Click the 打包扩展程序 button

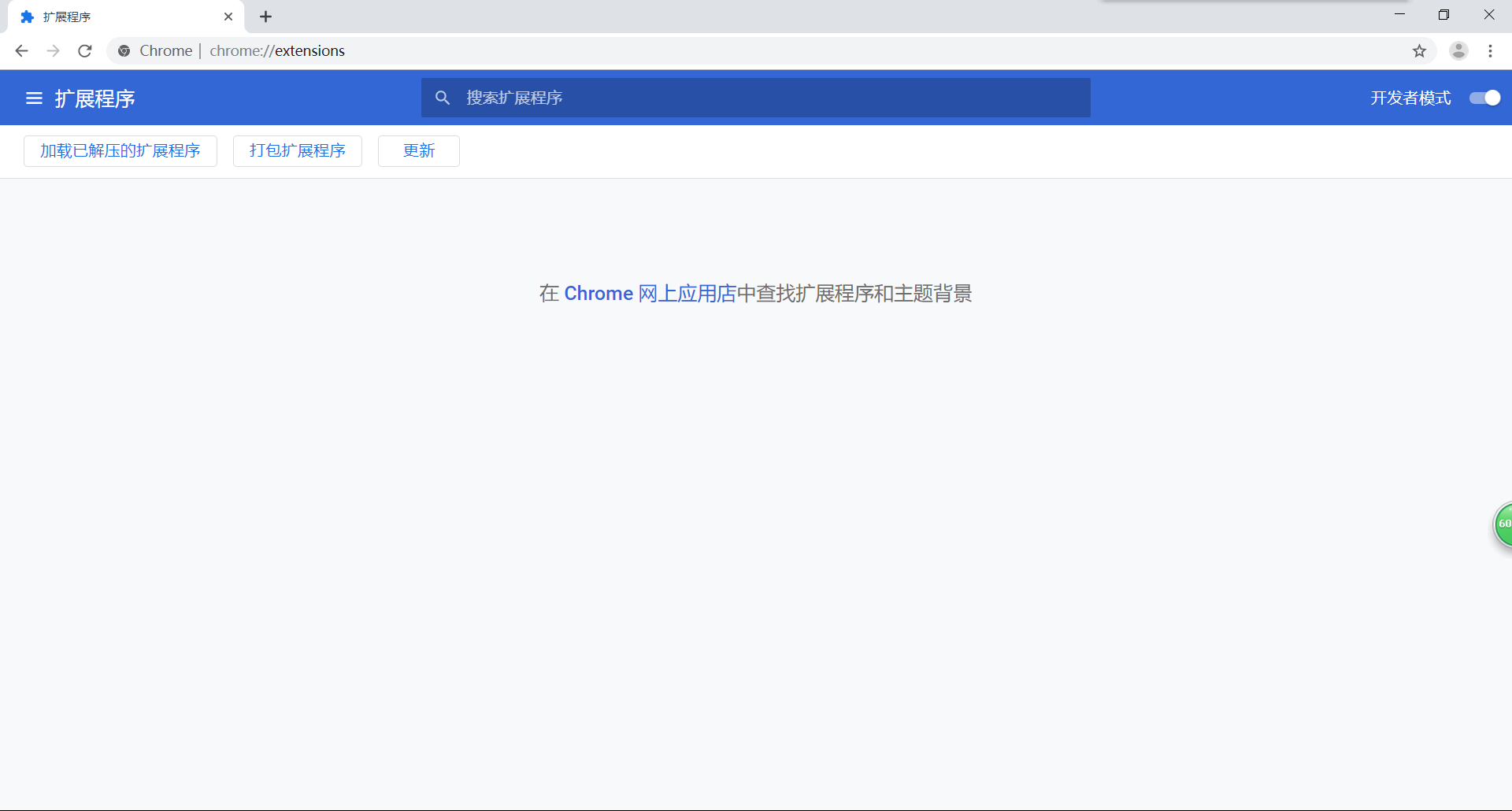pyautogui.click(x=297, y=150)
